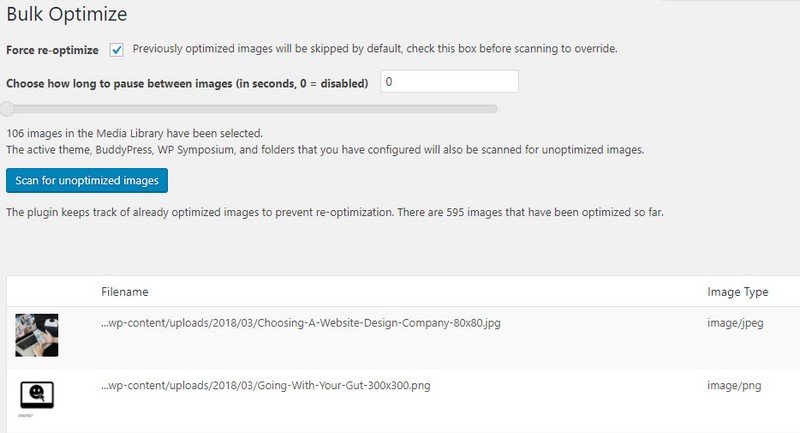Screen dimensions: 800x433
Task: Select the Choosing-A-Website-Design-Company-80x80.jpg filename
Action: 301,323
